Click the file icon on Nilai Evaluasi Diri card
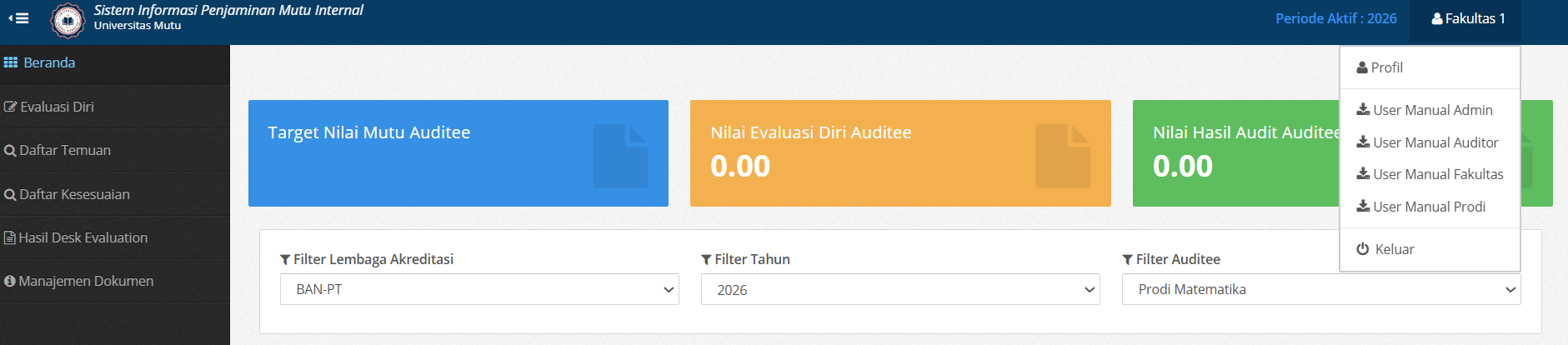 1063,156
